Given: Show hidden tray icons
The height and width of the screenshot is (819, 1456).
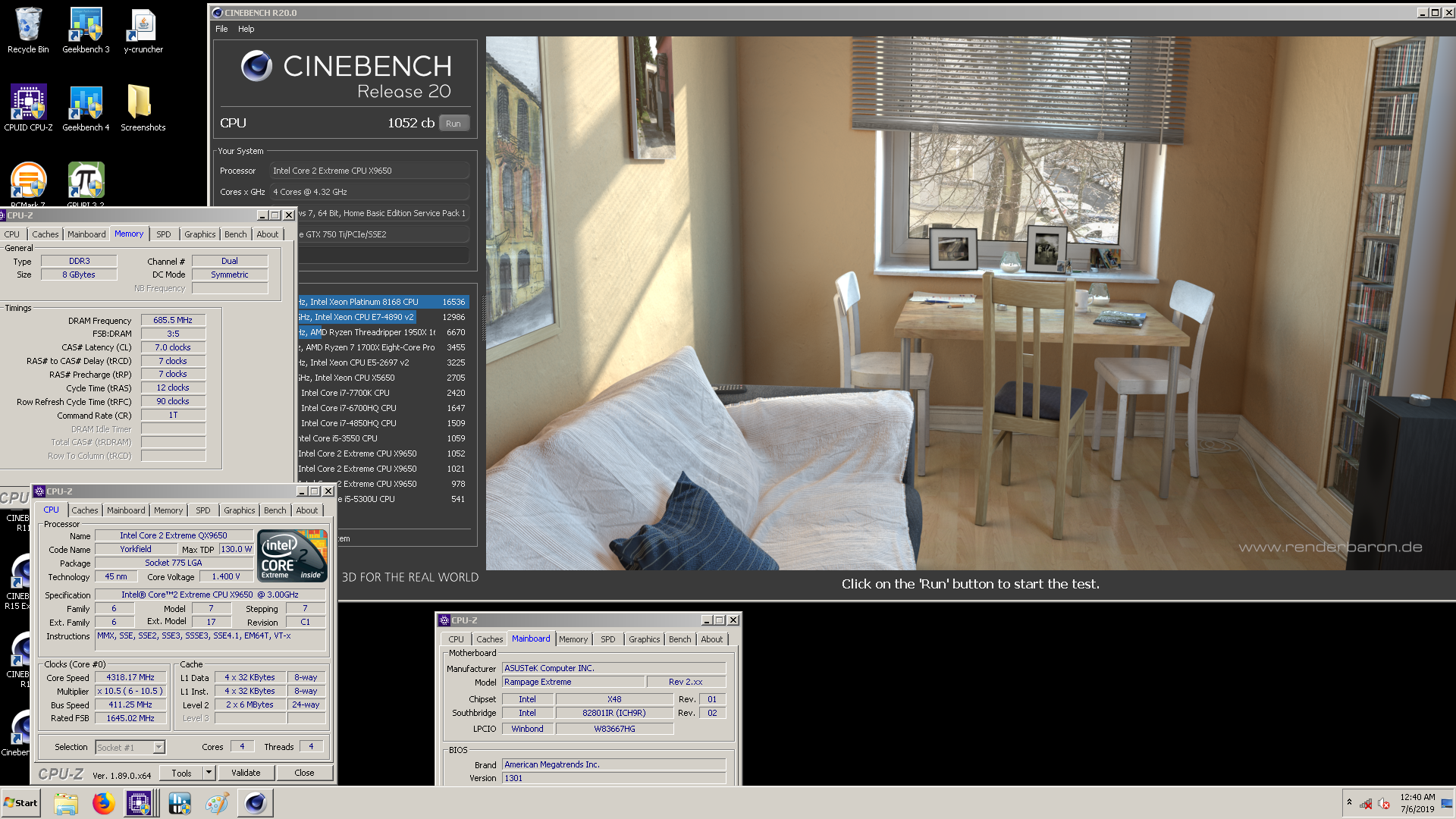Looking at the screenshot, I should coord(1349,802).
